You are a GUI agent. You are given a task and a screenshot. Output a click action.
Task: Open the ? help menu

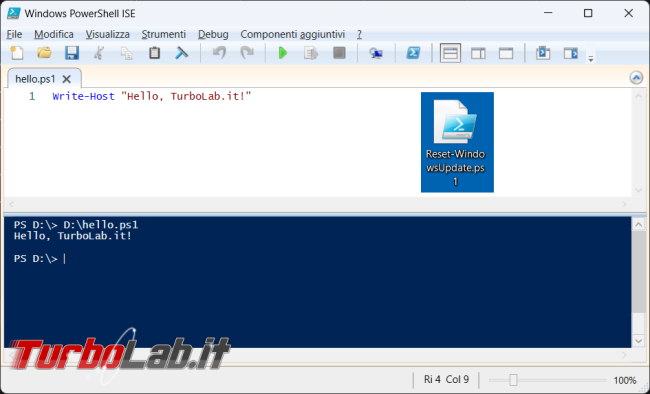tap(359, 34)
